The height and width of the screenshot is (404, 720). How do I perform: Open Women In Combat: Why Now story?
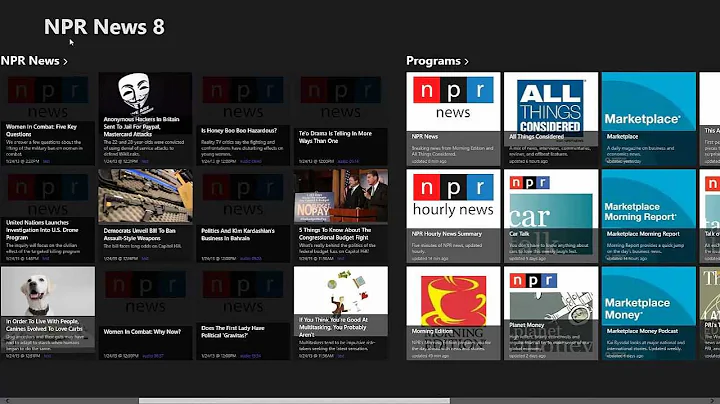pos(145,313)
